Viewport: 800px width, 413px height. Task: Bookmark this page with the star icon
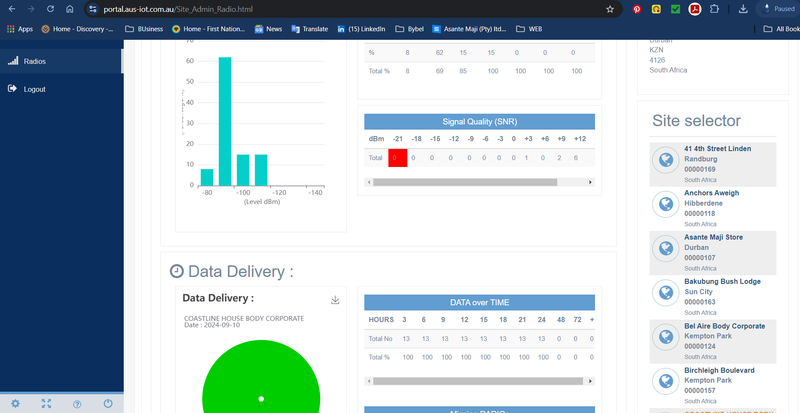[610, 9]
